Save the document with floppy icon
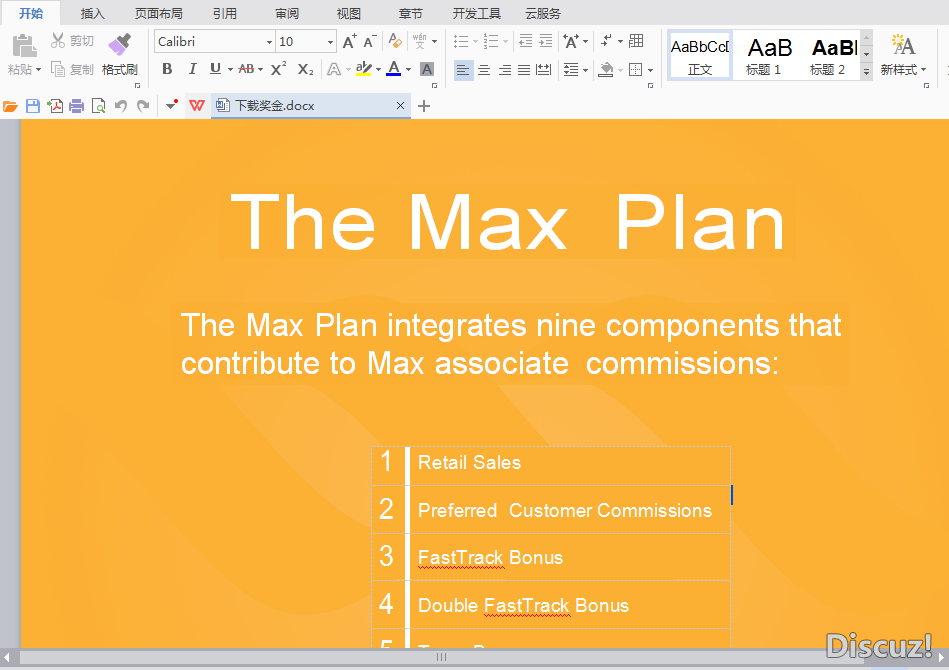Viewport: 949px width, 670px height. [33, 107]
